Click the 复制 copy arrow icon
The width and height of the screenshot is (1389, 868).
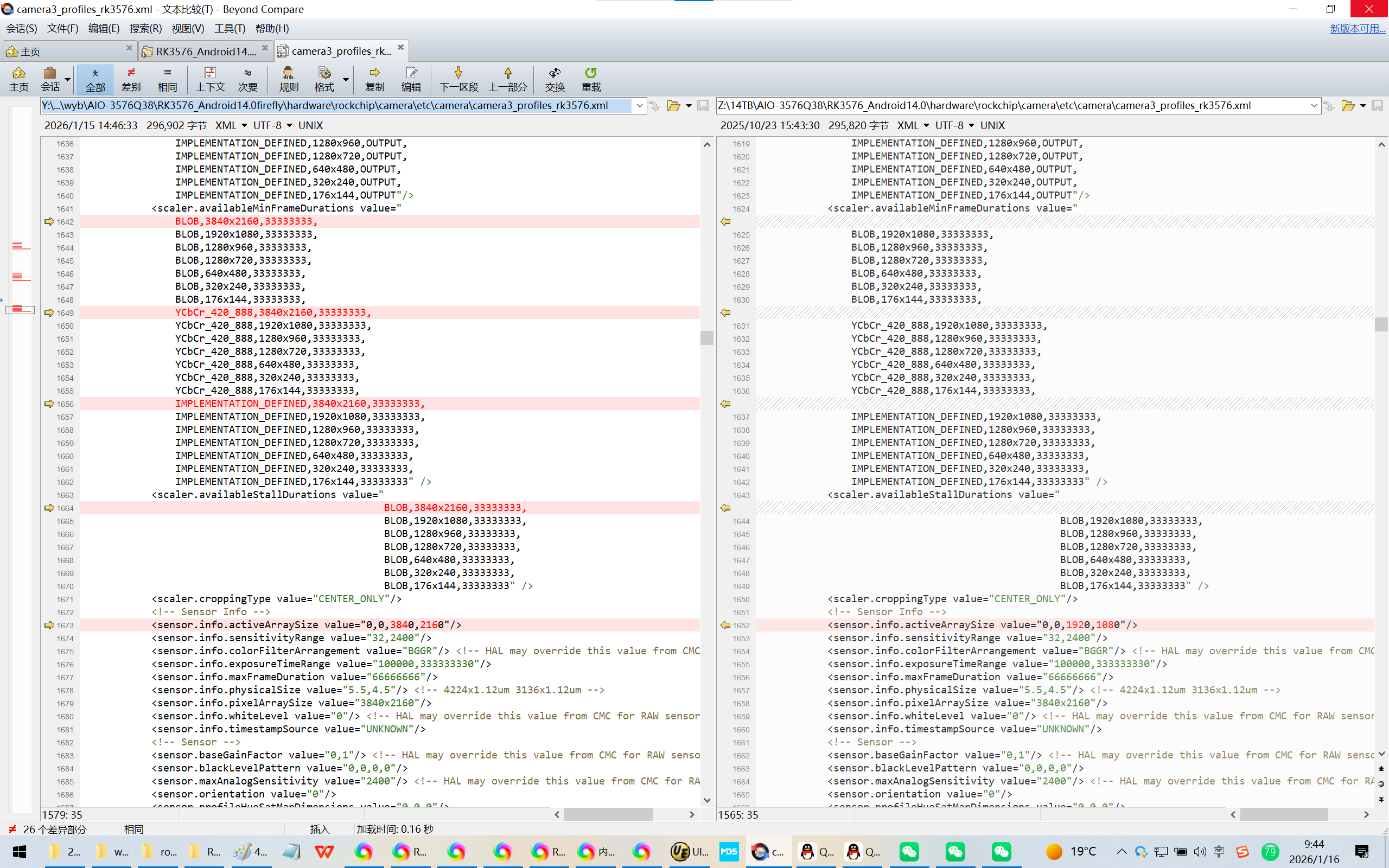[374, 79]
